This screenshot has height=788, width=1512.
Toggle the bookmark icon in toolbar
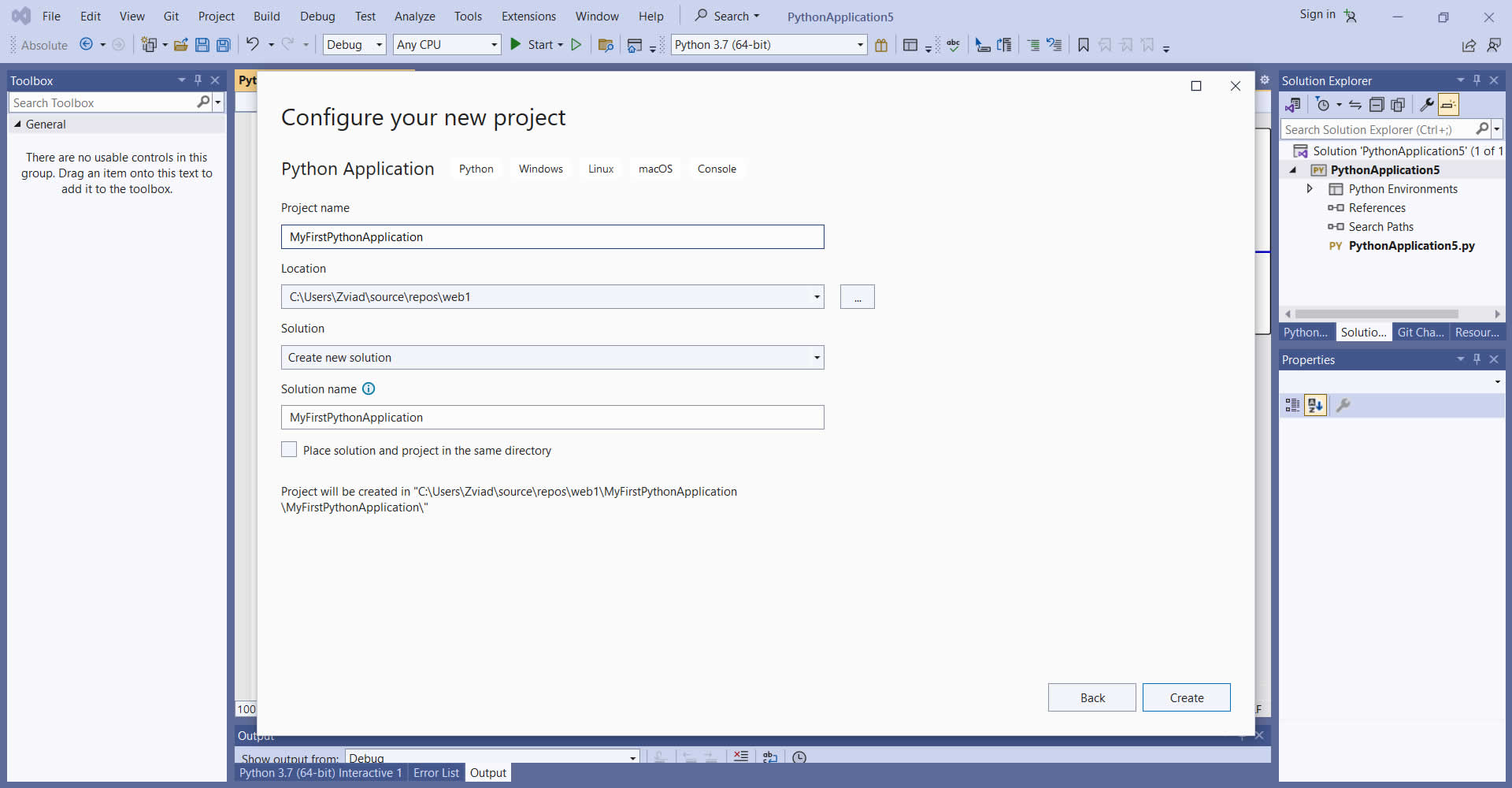1084,45
